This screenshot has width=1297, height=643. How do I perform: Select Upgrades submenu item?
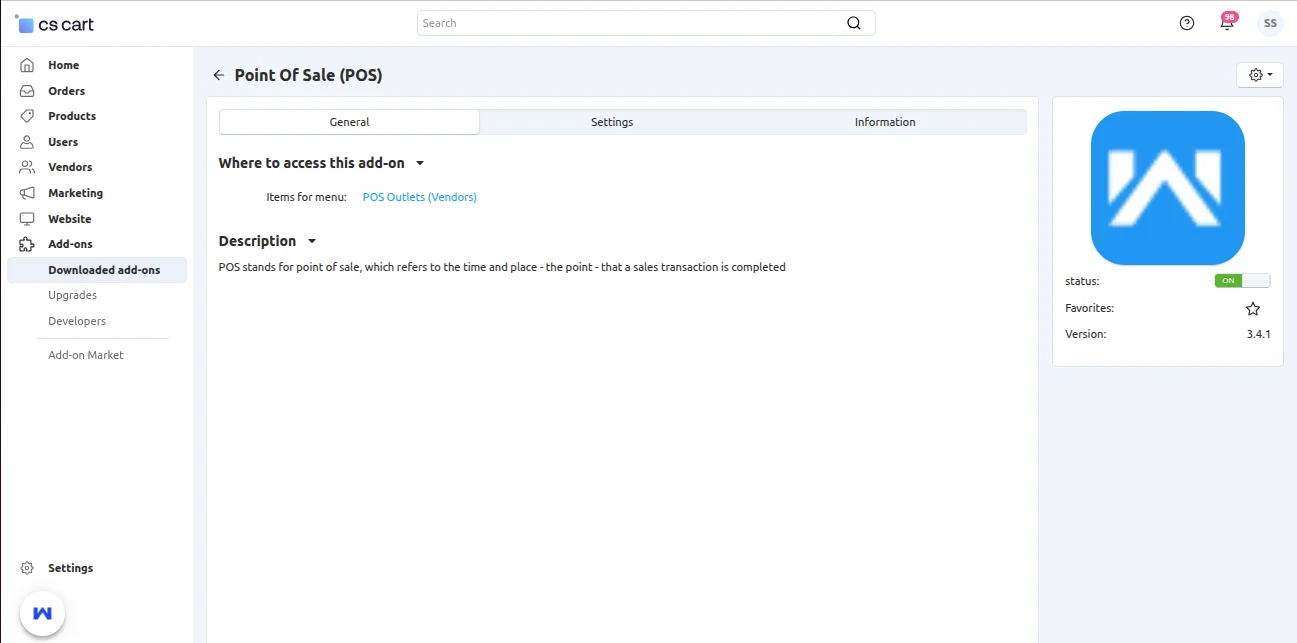pos(73,295)
